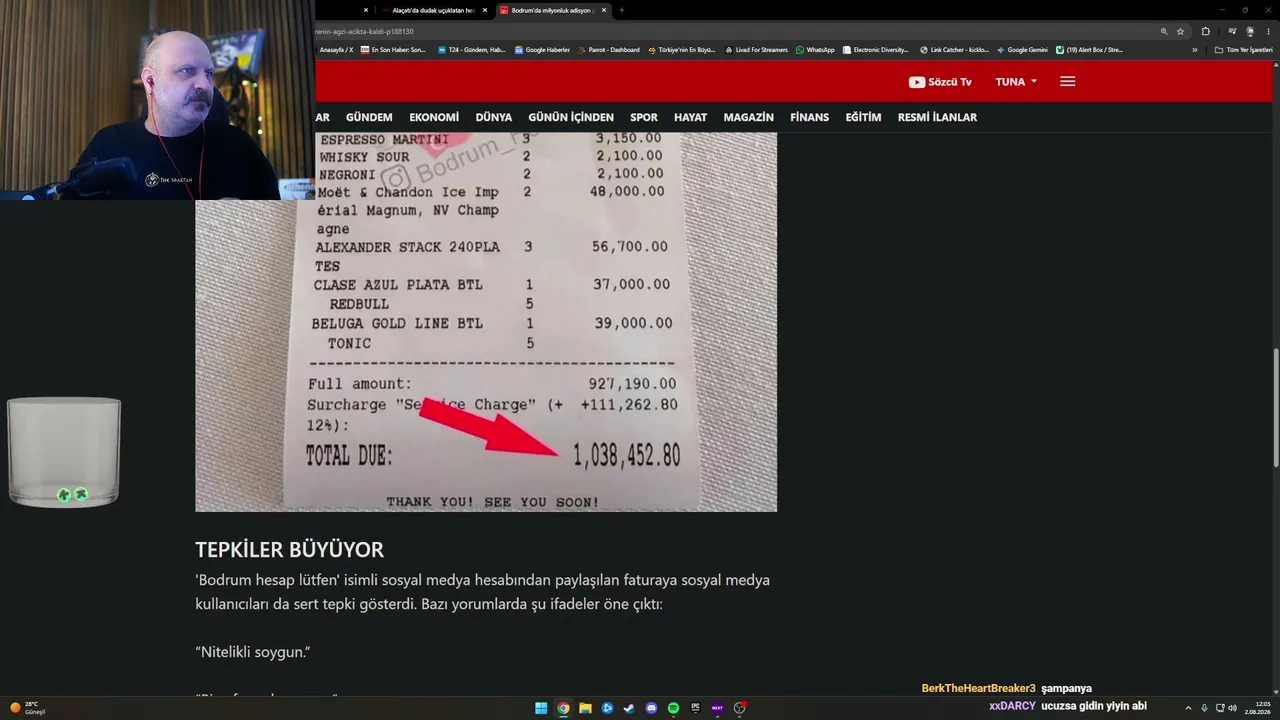Show hidden system tray icons
Screen dimensions: 1280x720
(x=1188, y=708)
